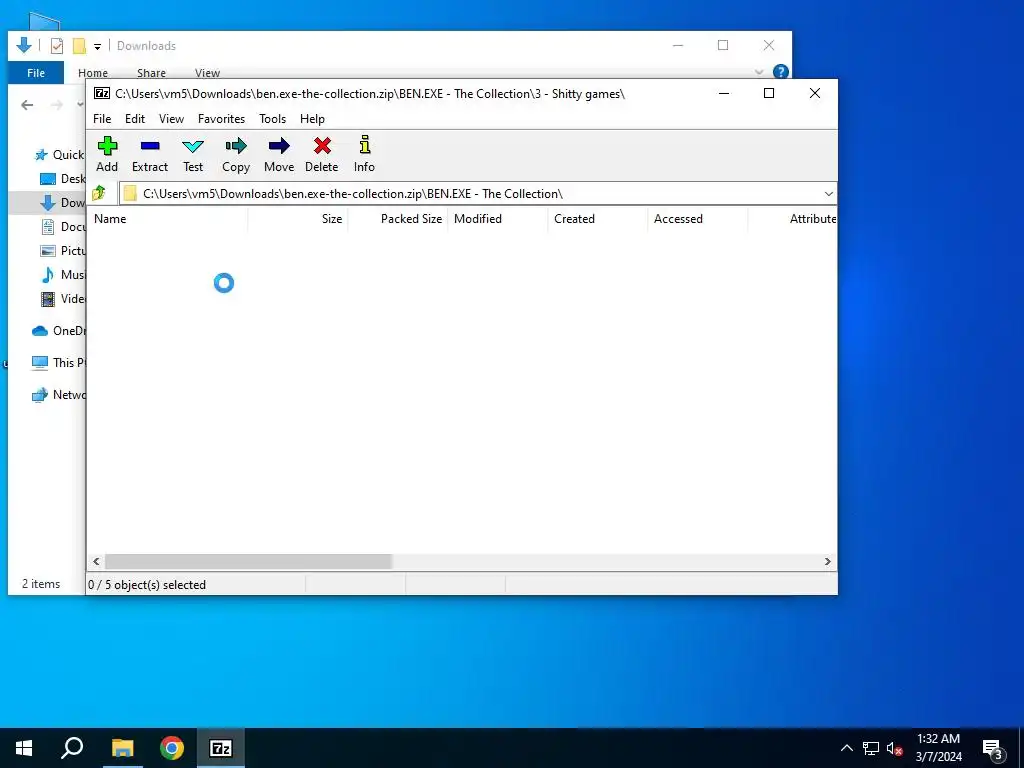
Task: Maximize the 7-Zip window
Action: coord(769,93)
